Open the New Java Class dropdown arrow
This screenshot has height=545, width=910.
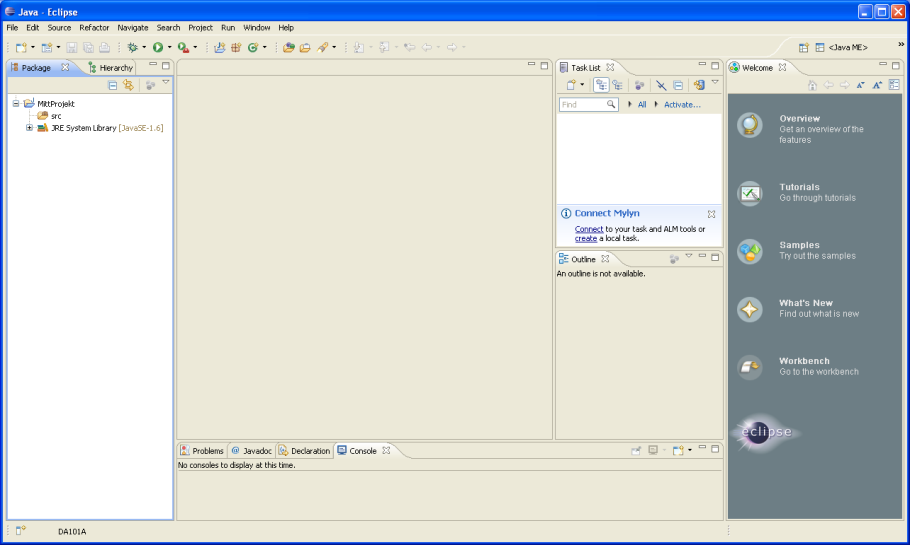click(265, 48)
